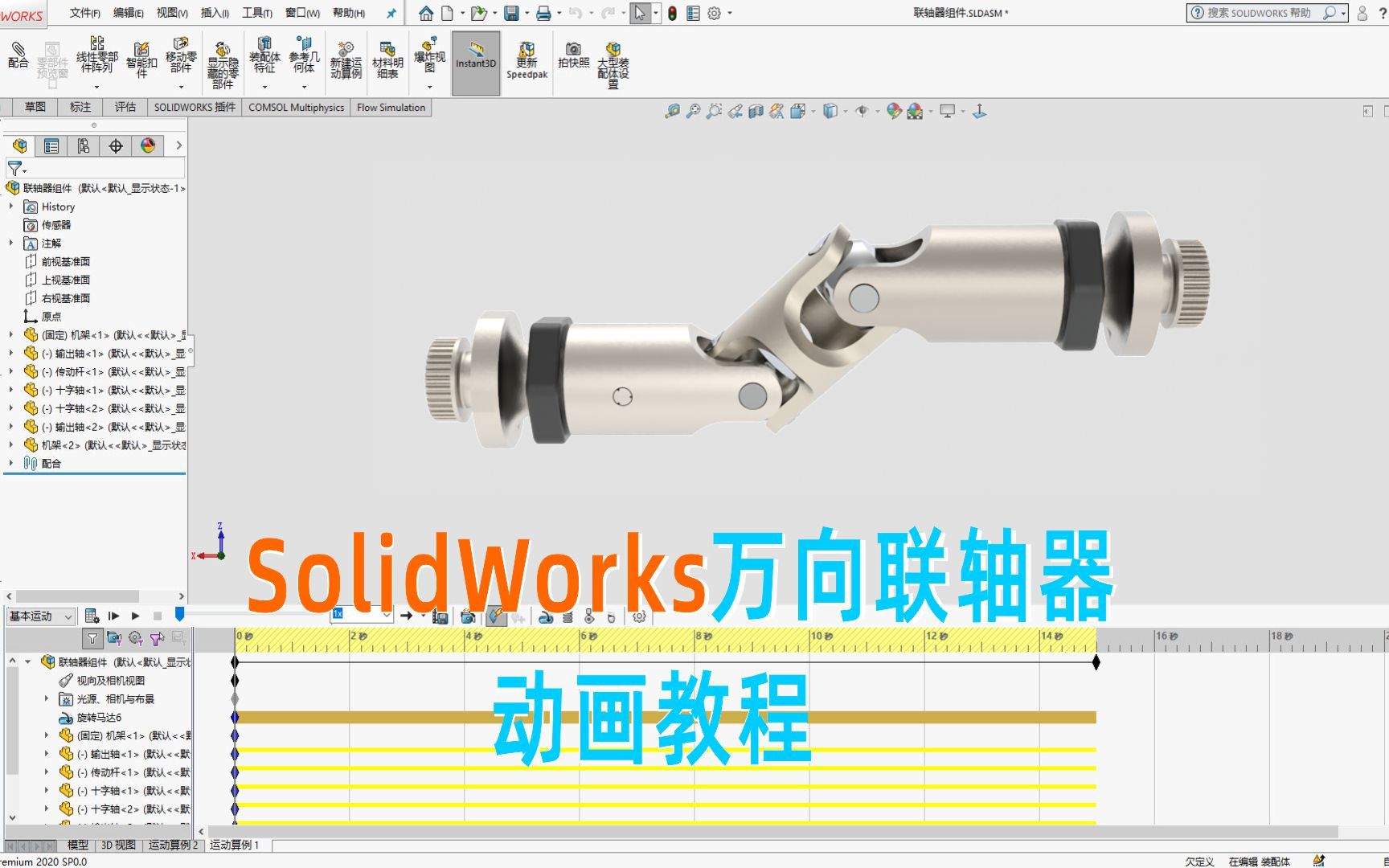Open the ConfigurationManager tab icon
The width and height of the screenshot is (1389, 868).
[x=84, y=145]
